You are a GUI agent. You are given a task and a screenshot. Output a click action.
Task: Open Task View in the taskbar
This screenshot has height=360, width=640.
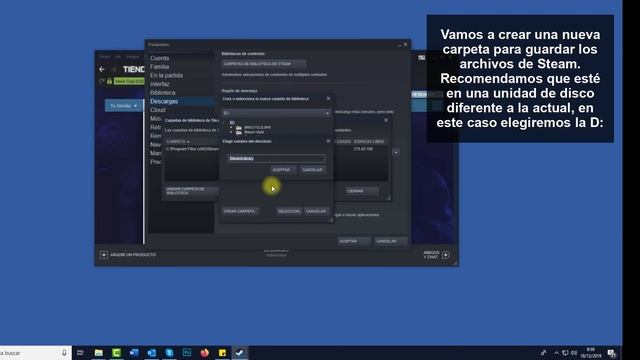(x=80, y=353)
